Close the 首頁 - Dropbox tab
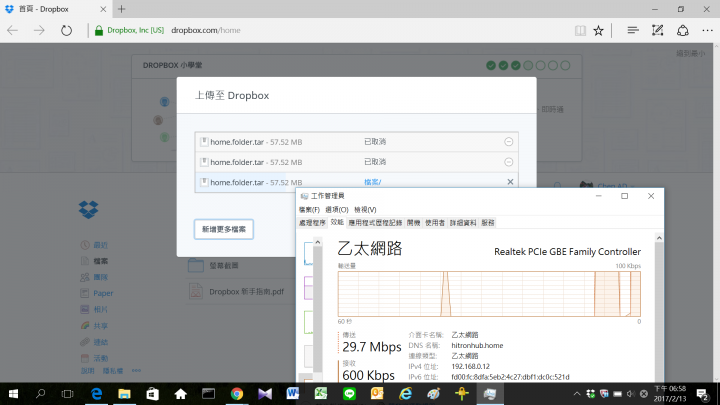Image resolution: width=720 pixels, height=405 pixels. (x=103, y=9)
